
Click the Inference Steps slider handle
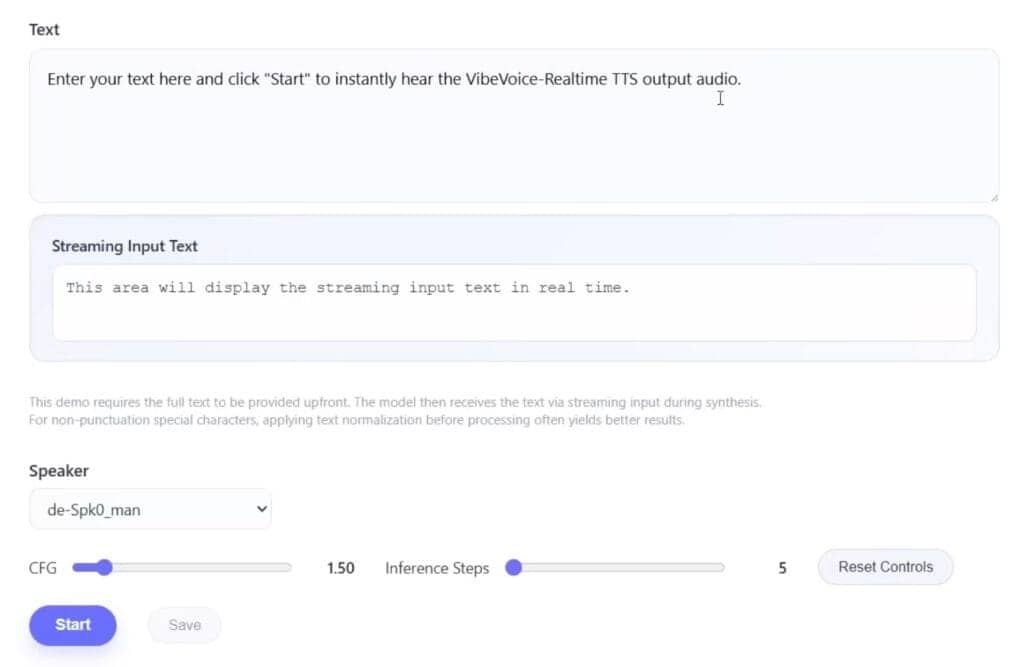(515, 567)
